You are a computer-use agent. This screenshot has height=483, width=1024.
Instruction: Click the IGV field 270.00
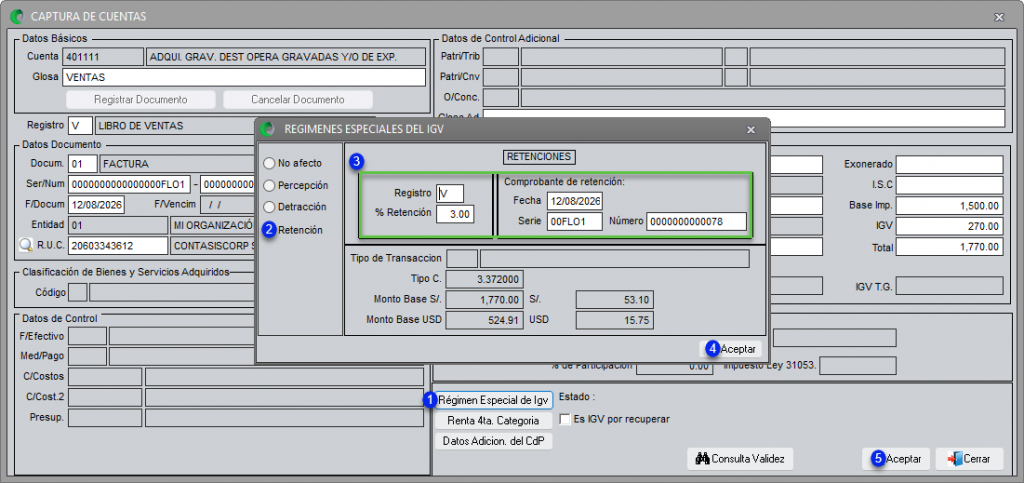(950, 226)
